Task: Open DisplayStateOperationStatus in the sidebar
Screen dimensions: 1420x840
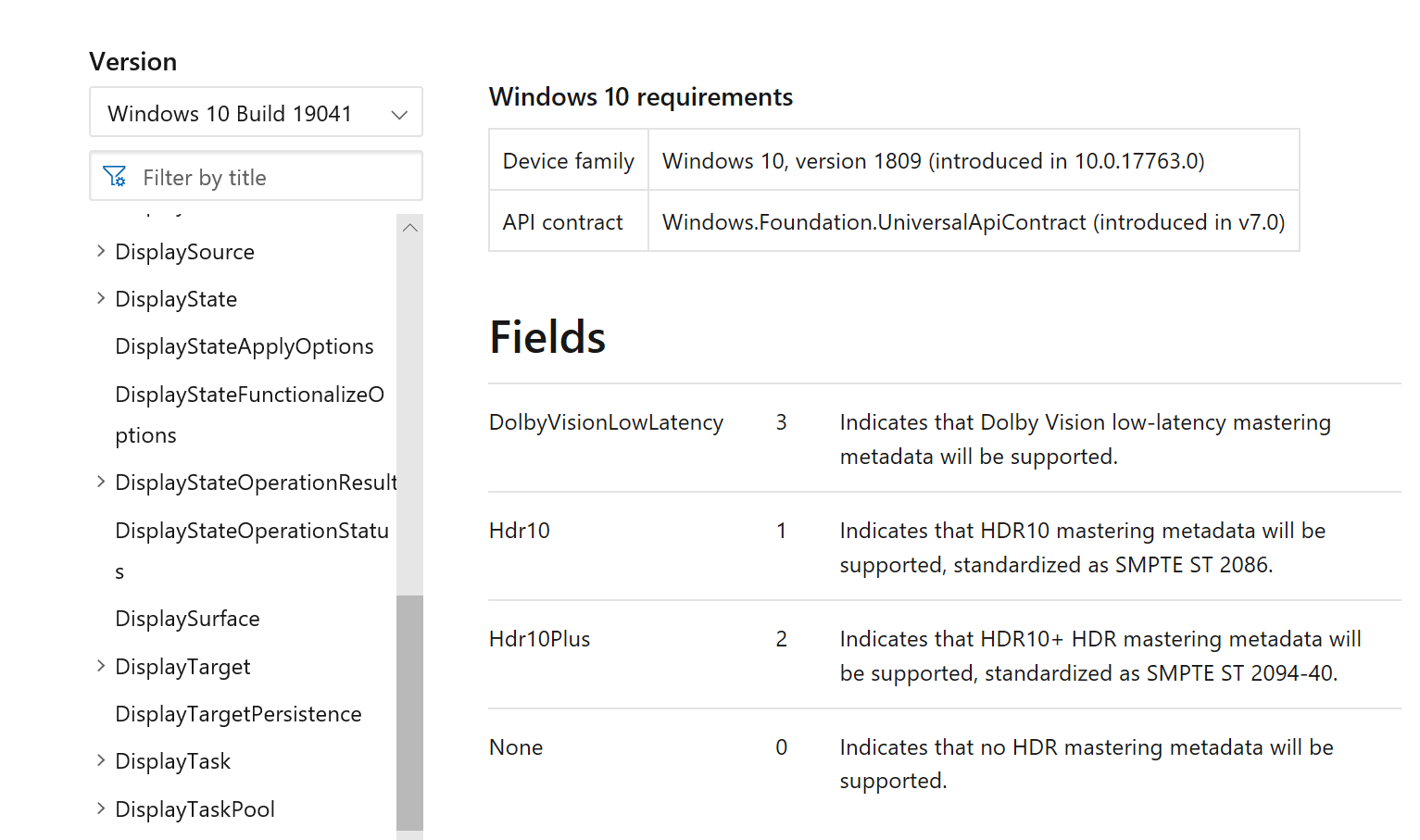Action: coord(252,551)
